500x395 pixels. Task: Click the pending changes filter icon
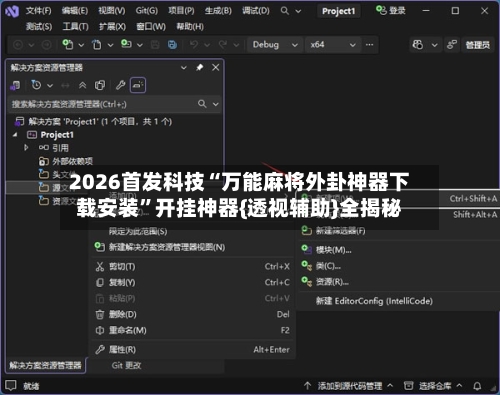[x=36, y=85]
